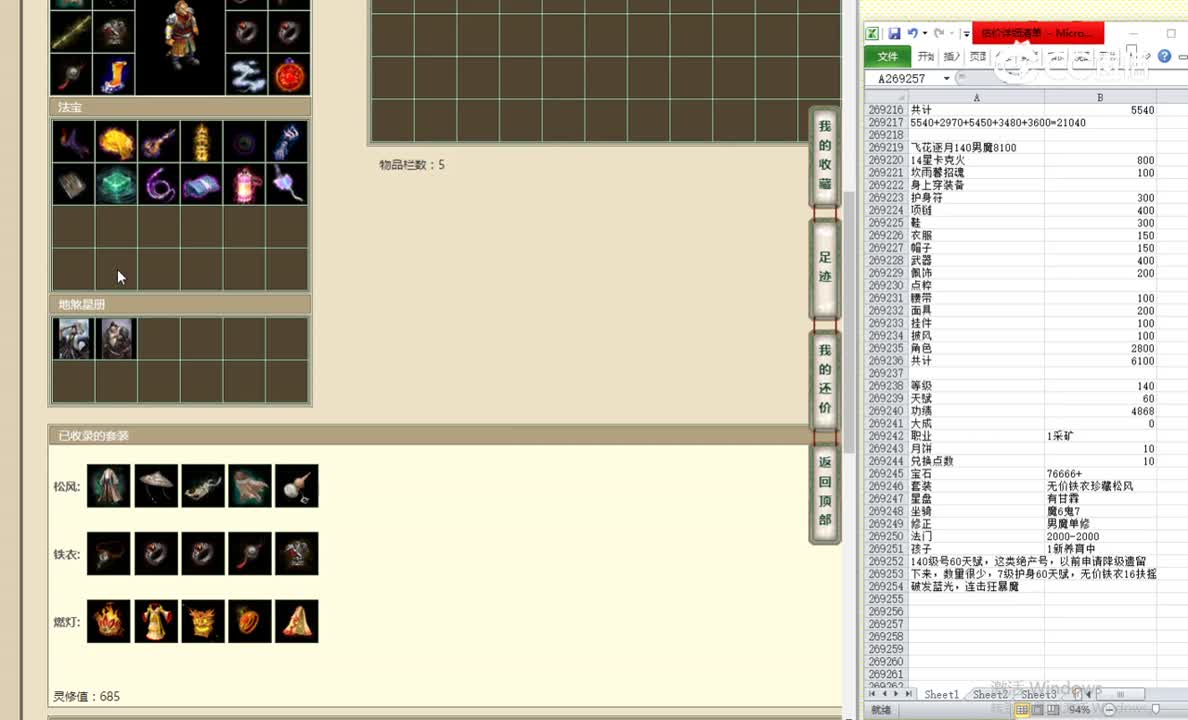Viewport: 1188px width, 720px height.
Task: Open Undo history dropdown arrow in Excel
Action: tap(924, 33)
